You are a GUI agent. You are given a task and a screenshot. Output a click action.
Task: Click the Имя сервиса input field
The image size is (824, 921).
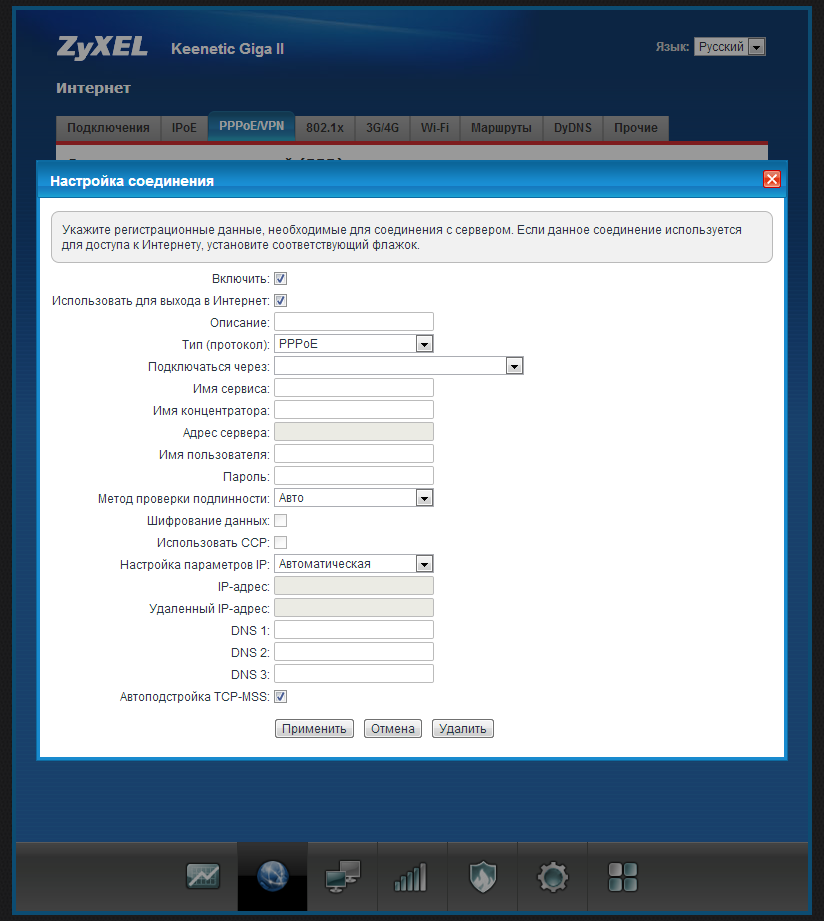[x=354, y=388]
